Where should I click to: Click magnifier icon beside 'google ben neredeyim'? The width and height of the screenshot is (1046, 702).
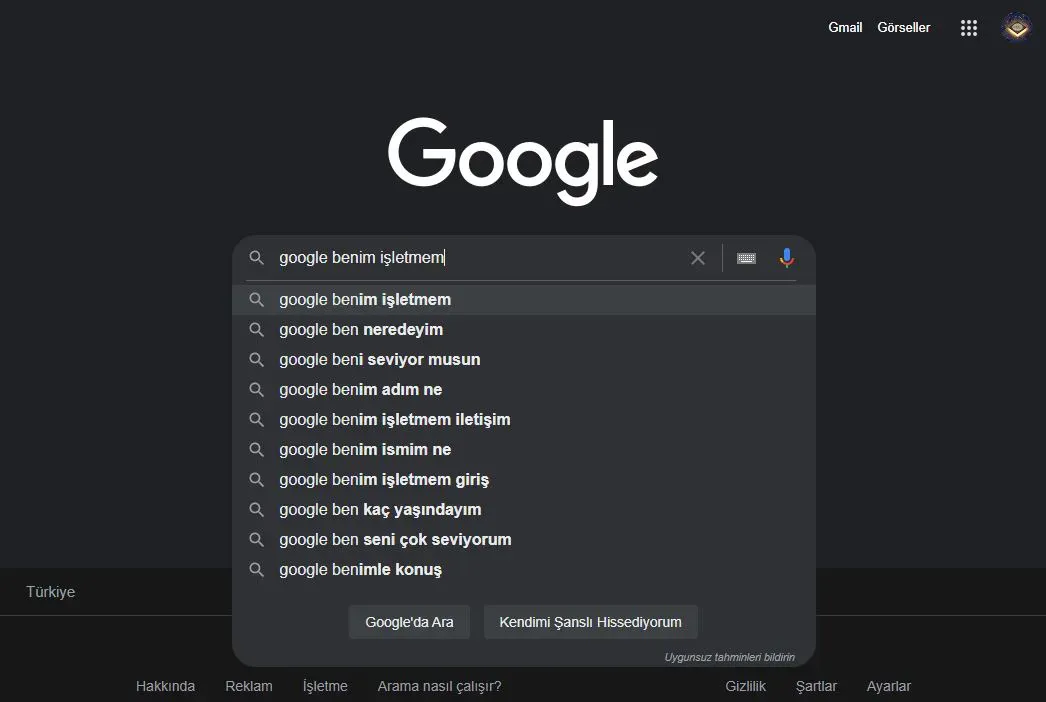[x=256, y=330]
